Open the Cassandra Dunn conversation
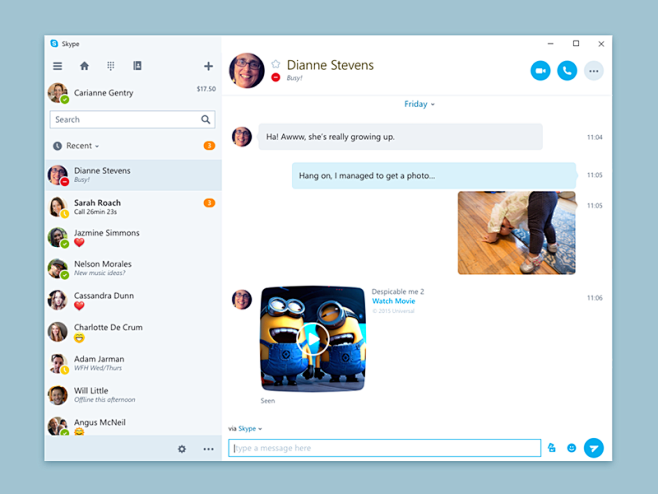658x494 pixels. 133,301
